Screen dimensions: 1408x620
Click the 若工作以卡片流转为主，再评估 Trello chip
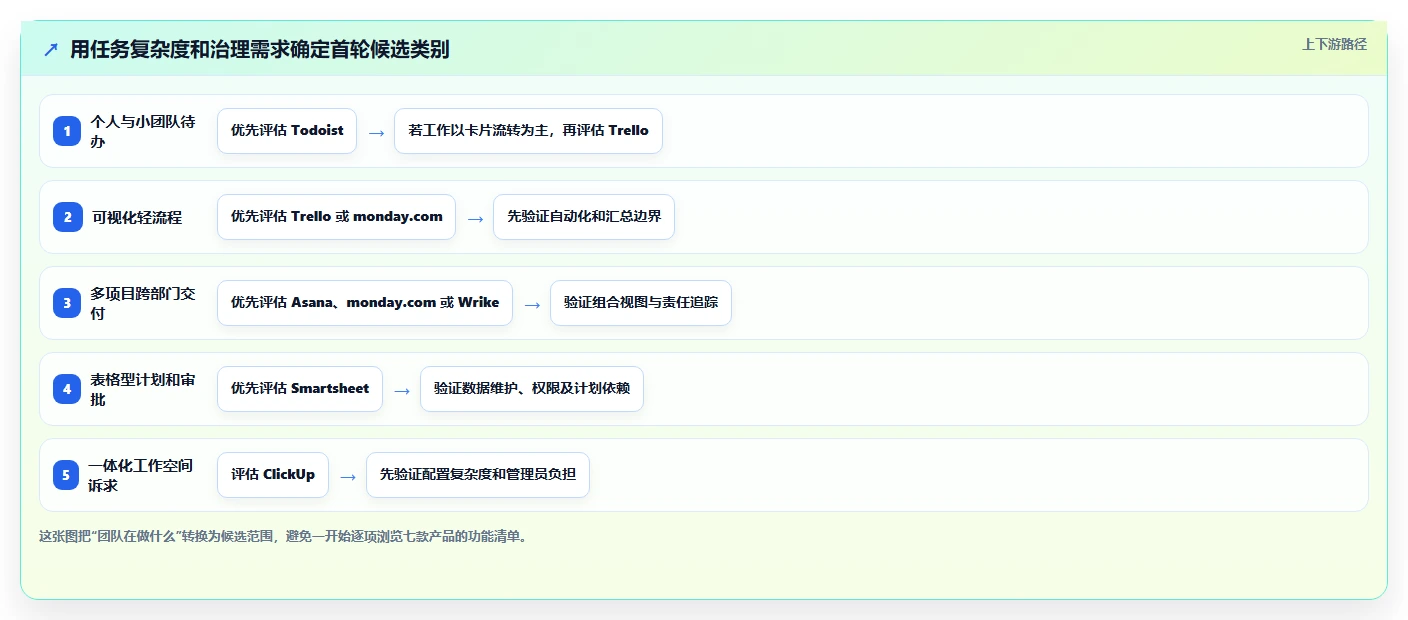tap(528, 131)
